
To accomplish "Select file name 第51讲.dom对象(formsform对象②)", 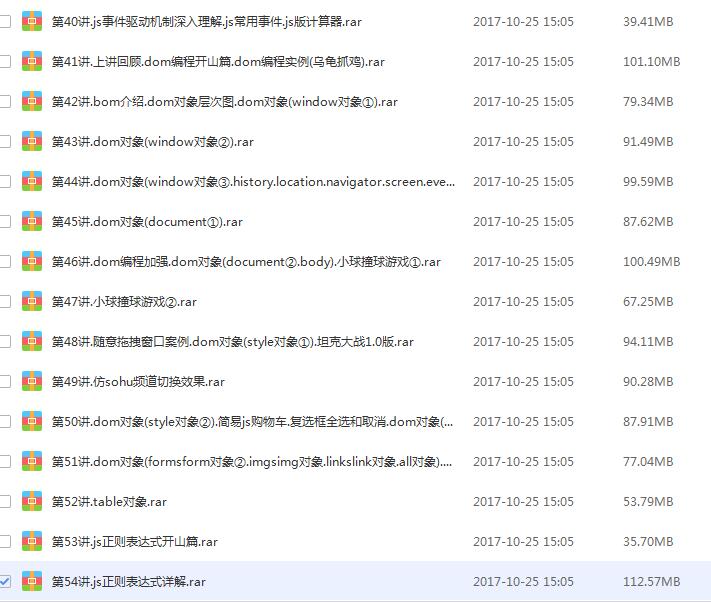I will coord(252,462).
